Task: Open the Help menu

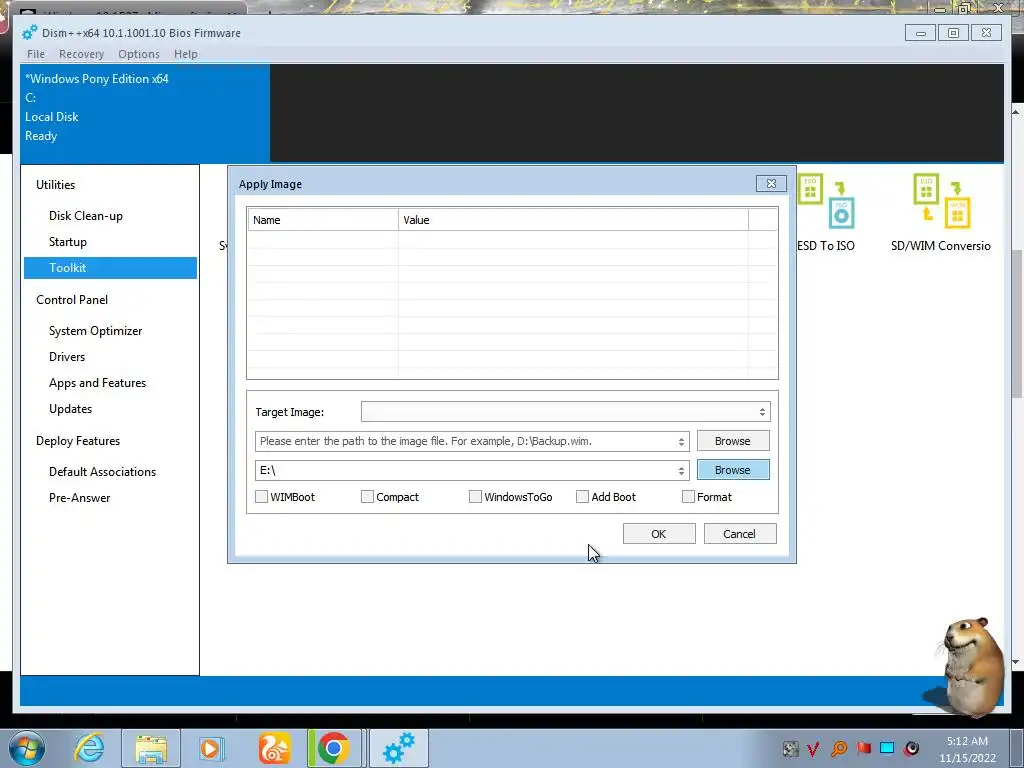Action: tap(185, 54)
